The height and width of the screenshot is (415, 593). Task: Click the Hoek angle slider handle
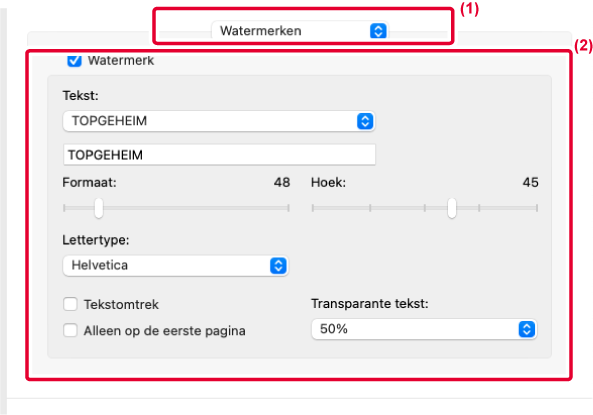(x=452, y=208)
